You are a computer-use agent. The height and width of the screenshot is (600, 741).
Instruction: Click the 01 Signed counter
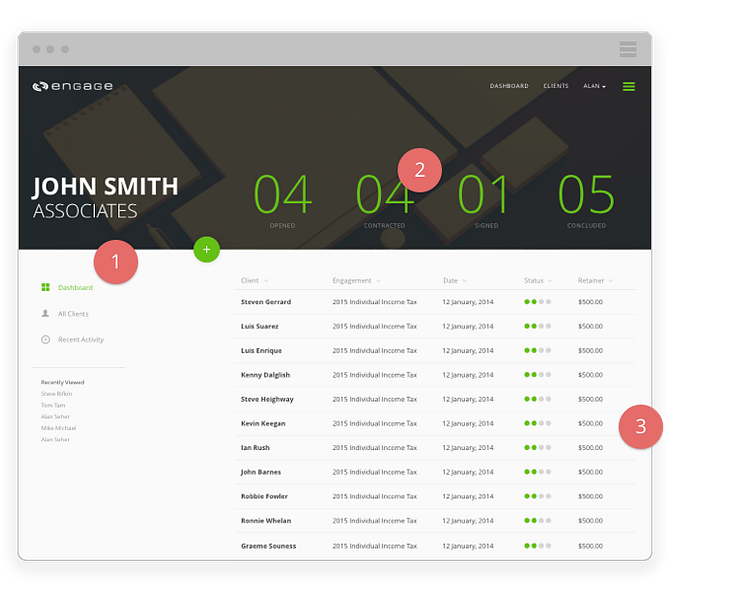pyautogui.click(x=483, y=201)
